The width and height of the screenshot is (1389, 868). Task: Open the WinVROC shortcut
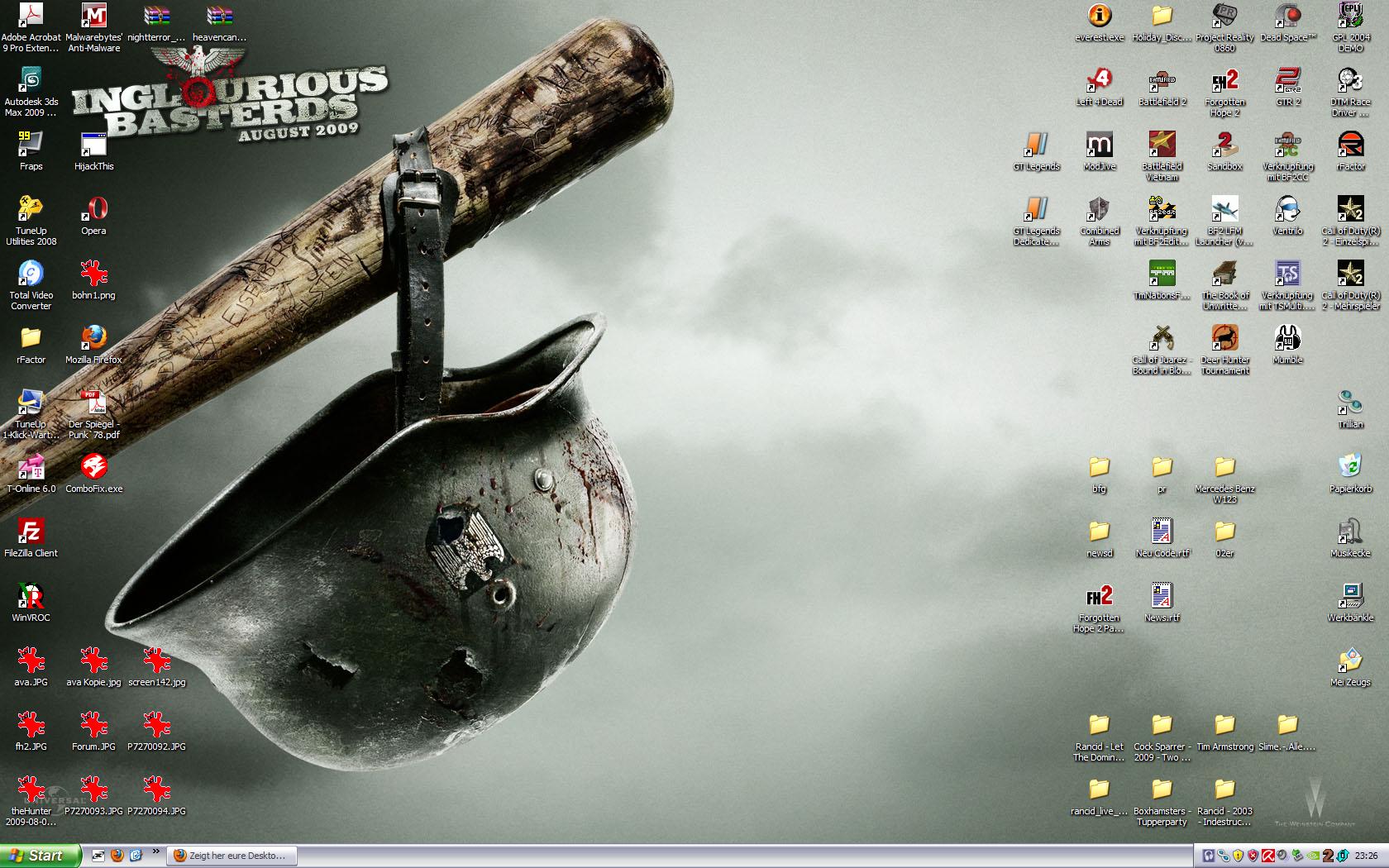click(31, 603)
